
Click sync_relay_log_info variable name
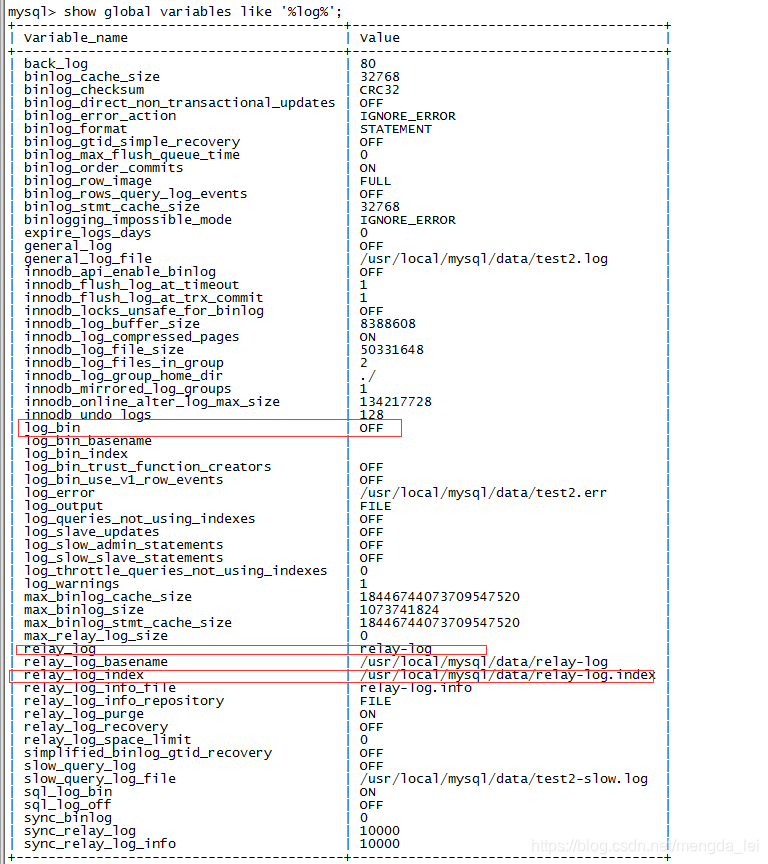(x=100, y=844)
